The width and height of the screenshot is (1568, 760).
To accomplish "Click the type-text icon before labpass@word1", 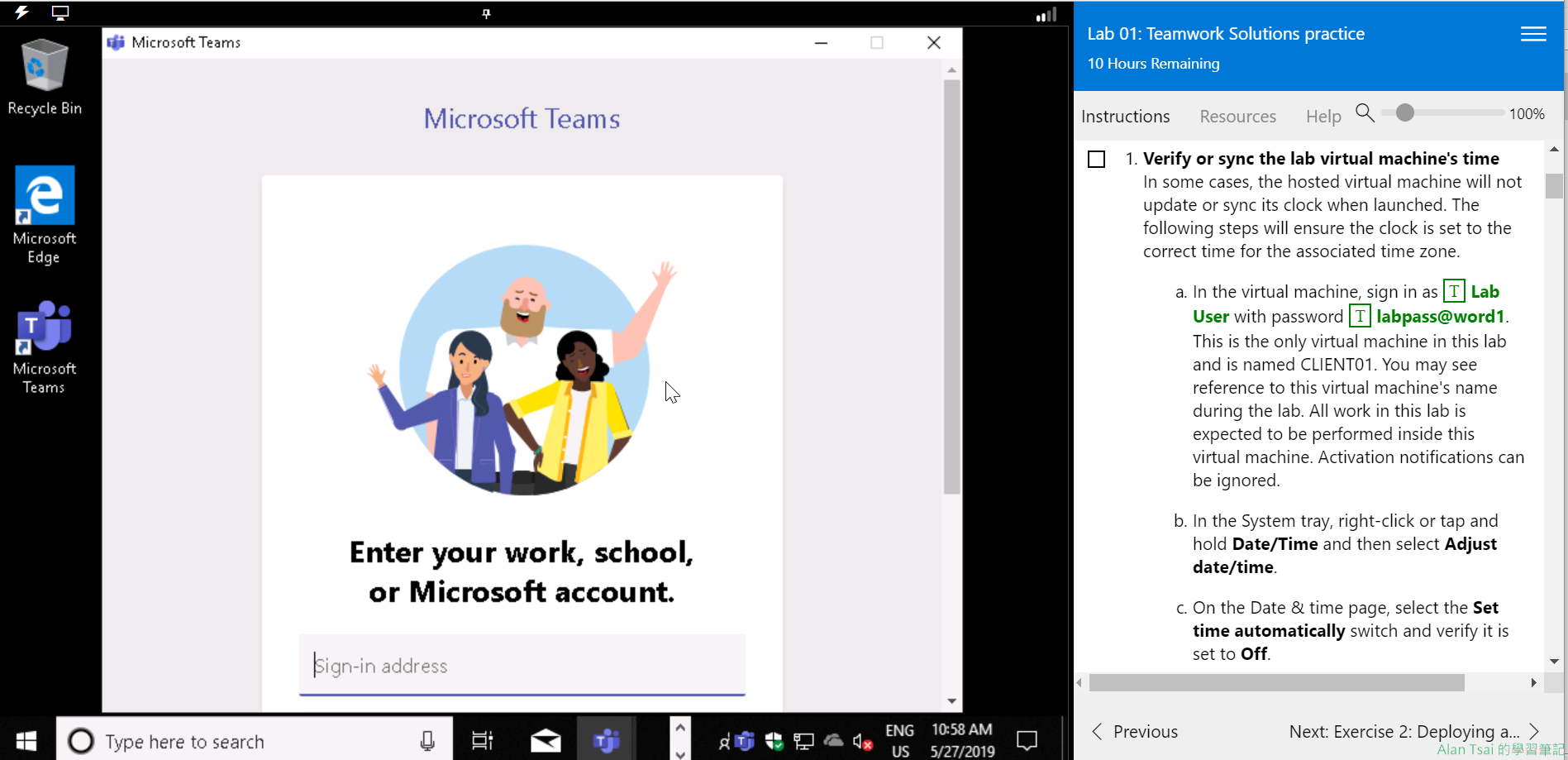I will [1360, 316].
